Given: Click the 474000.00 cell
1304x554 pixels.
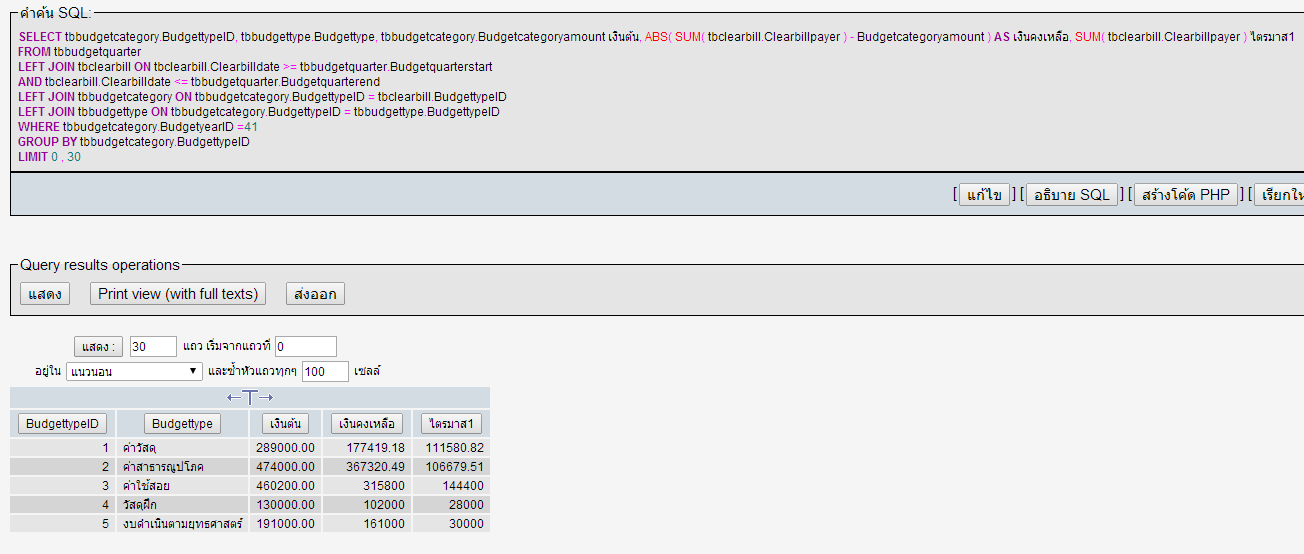Looking at the screenshot, I should coord(284,467).
